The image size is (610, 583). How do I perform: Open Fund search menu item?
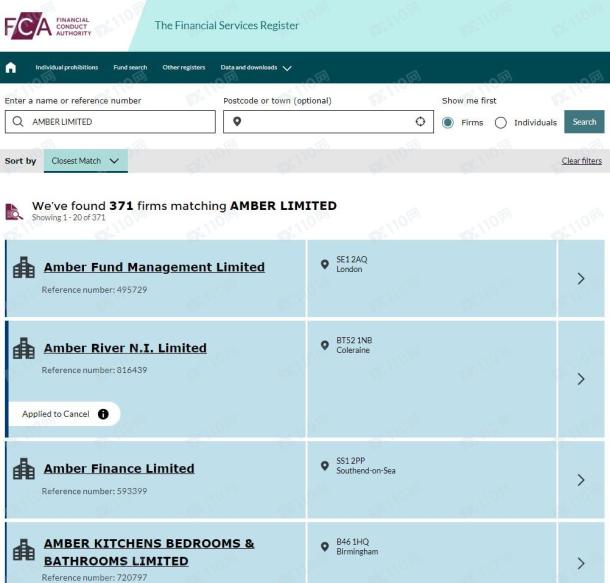tap(130, 68)
